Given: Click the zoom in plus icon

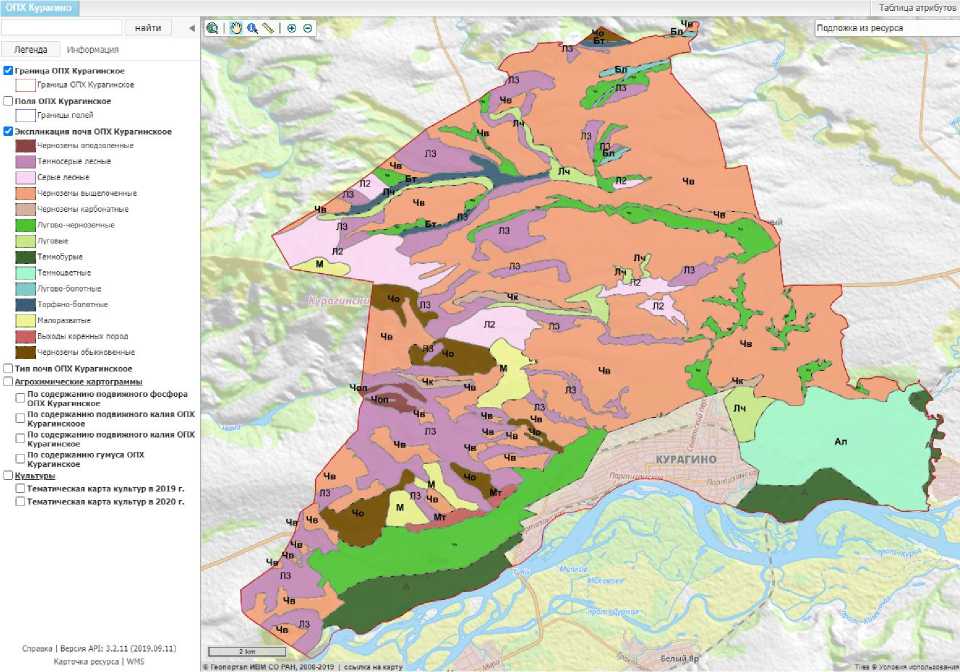Looking at the screenshot, I should coord(292,28).
